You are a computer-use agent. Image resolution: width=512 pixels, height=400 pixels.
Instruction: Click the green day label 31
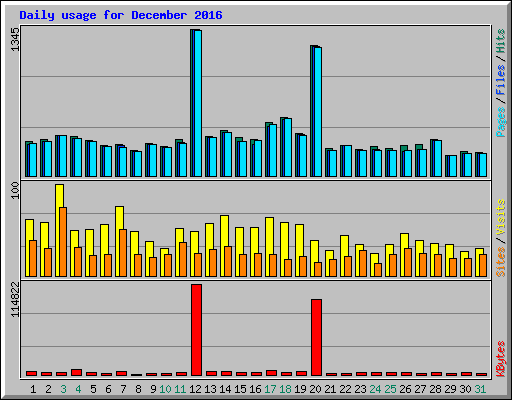tap(480, 389)
